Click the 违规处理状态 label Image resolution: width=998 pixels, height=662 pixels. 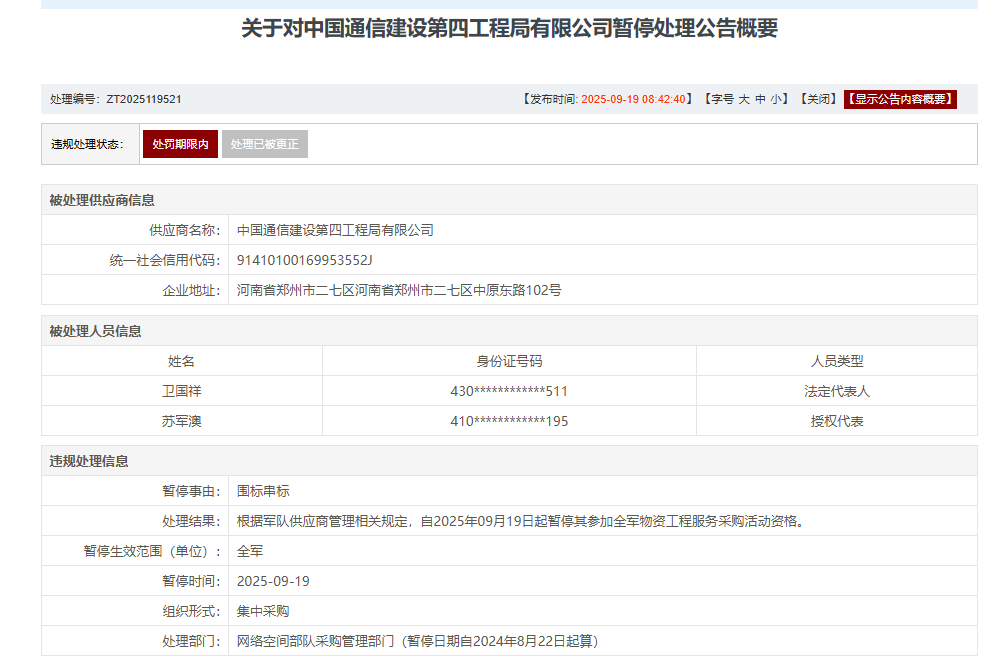(x=87, y=144)
